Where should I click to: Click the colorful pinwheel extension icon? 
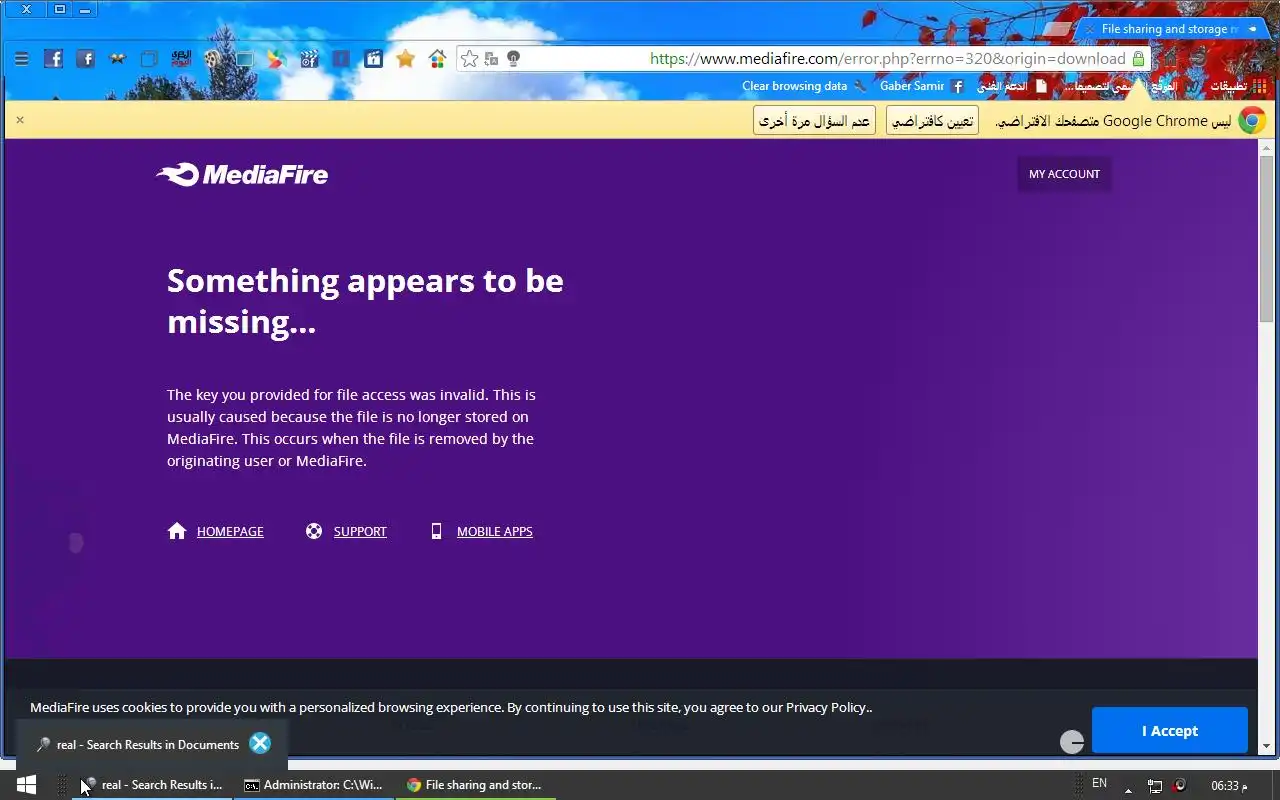coord(276,59)
